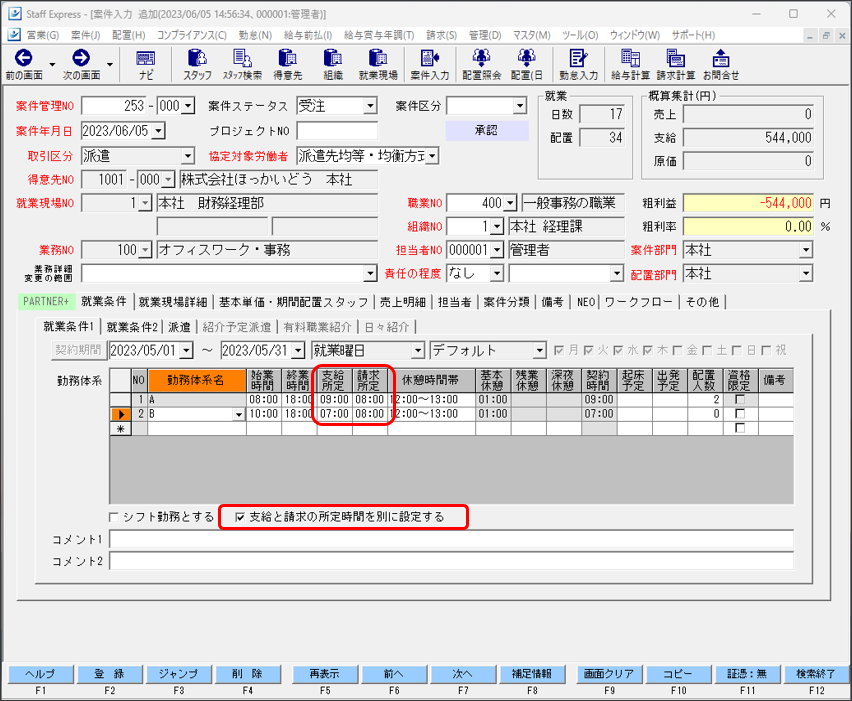852x701 pixels.
Task: Enable the シフト勤務とする checkbox
Action: (x=112, y=517)
